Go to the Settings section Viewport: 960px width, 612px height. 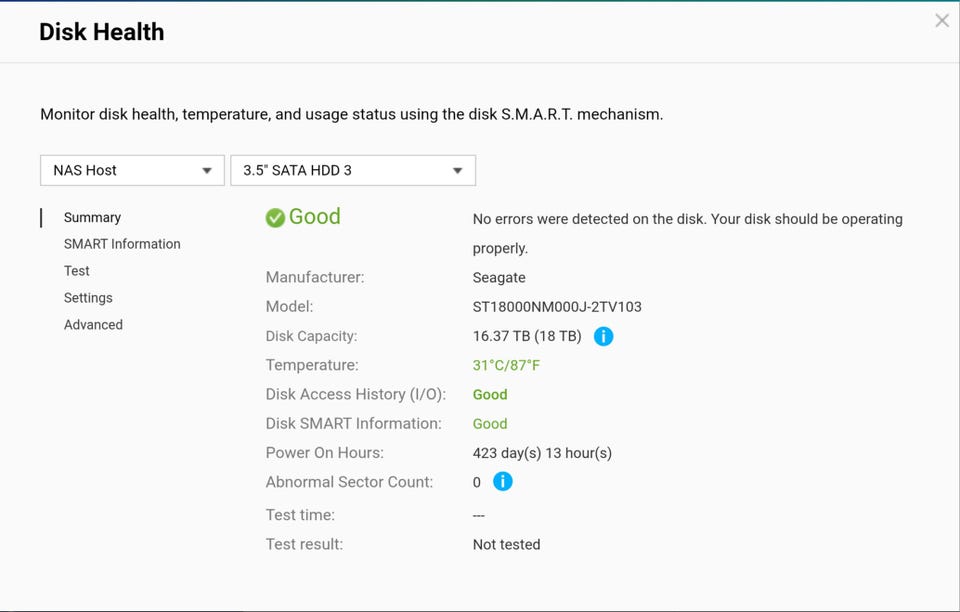tap(88, 298)
